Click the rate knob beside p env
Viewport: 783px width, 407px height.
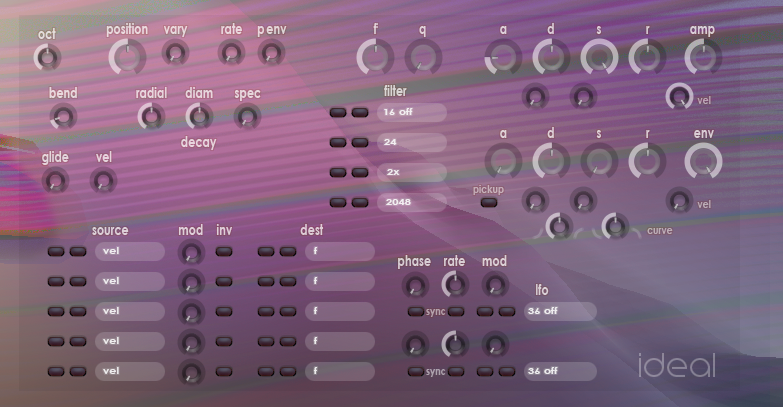coord(231,52)
